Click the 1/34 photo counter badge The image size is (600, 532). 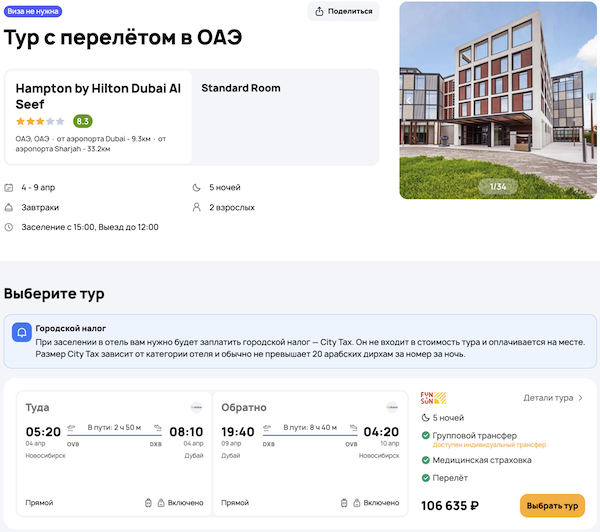coord(497,186)
